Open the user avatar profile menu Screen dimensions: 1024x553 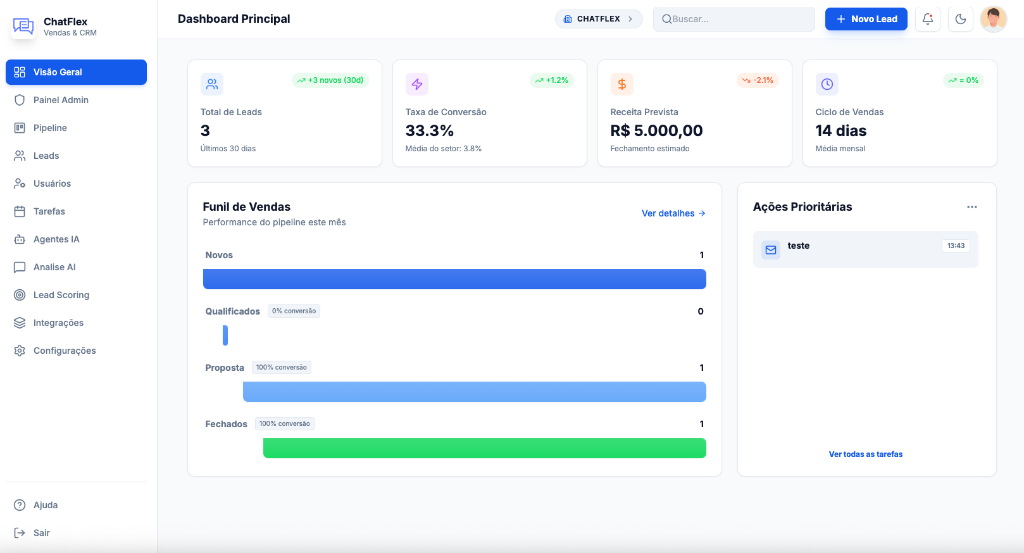pos(993,19)
